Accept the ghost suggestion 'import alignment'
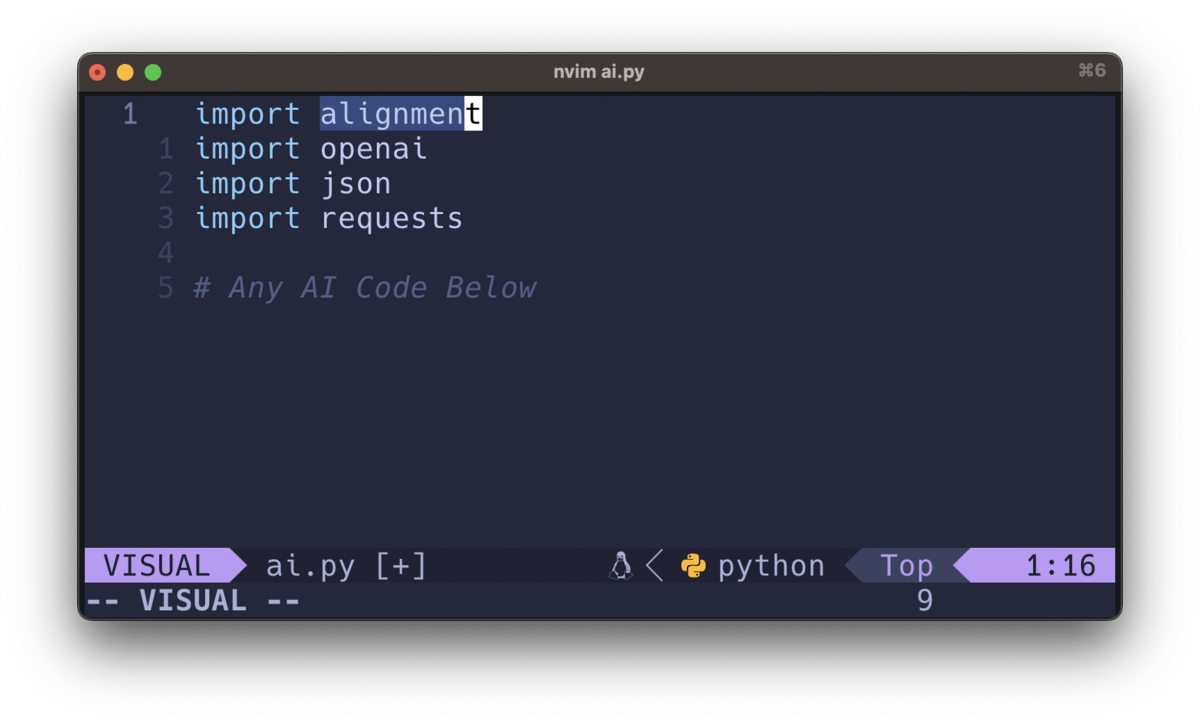Image resolution: width=1200 pixels, height=723 pixels. [x=400, y=113]
